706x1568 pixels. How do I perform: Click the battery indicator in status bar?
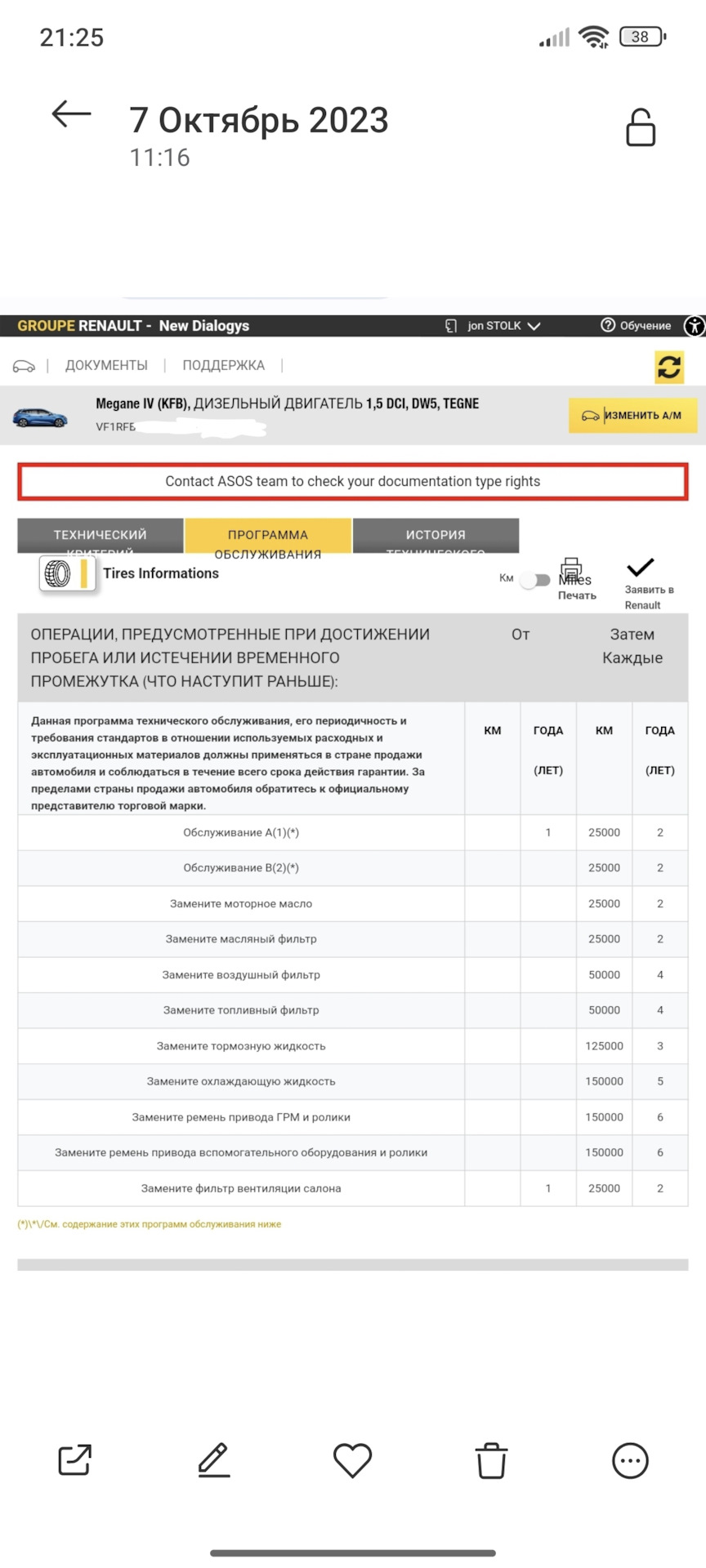click(643, 37)
